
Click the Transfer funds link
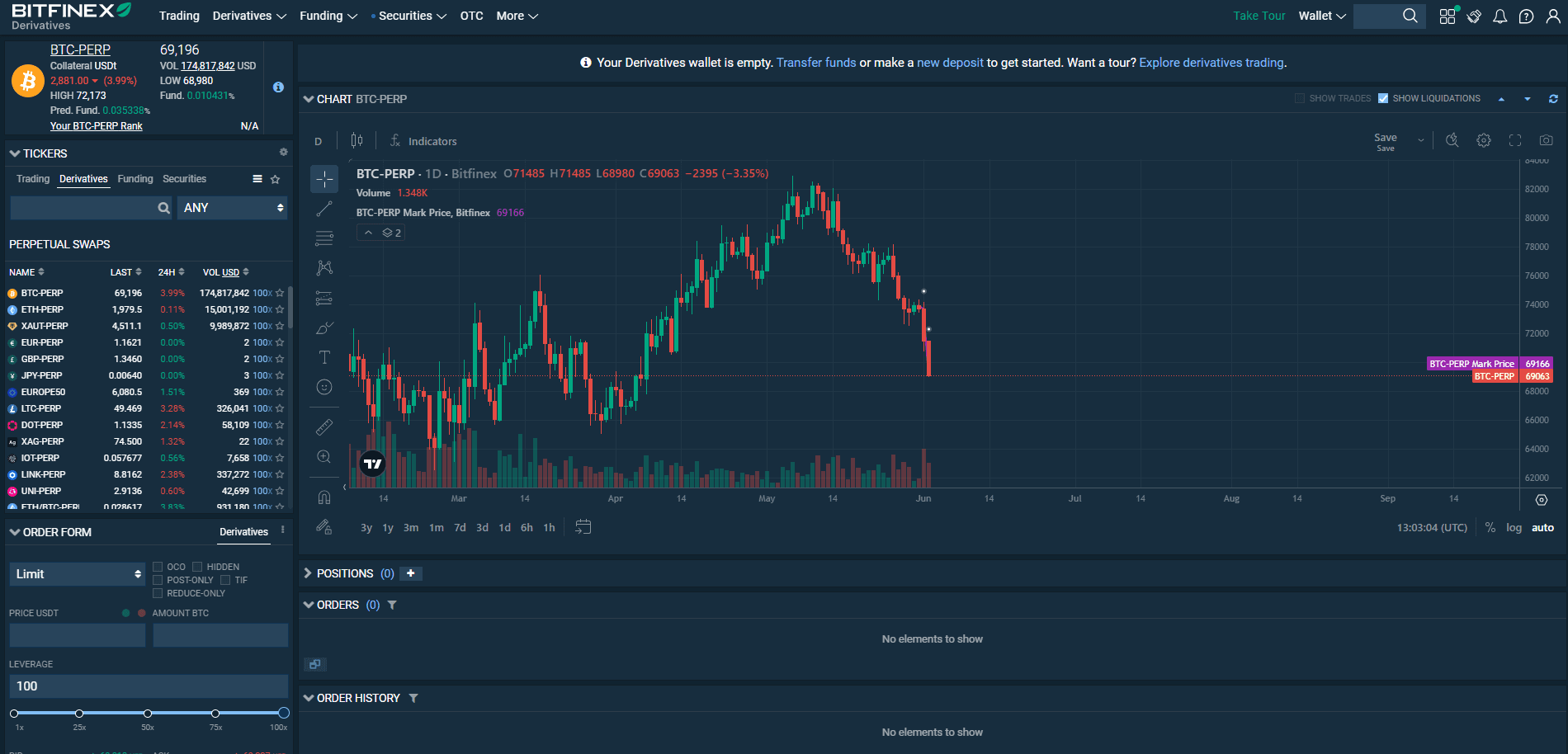(x=816, y=63)
